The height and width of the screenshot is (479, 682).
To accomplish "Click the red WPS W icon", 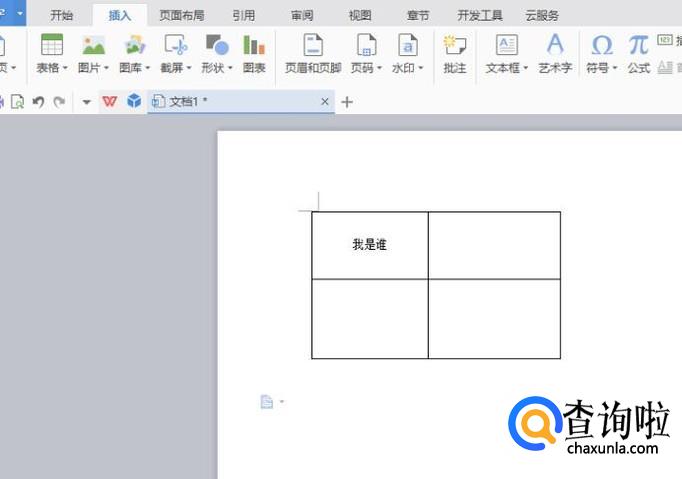I will [x=109, y=102].
